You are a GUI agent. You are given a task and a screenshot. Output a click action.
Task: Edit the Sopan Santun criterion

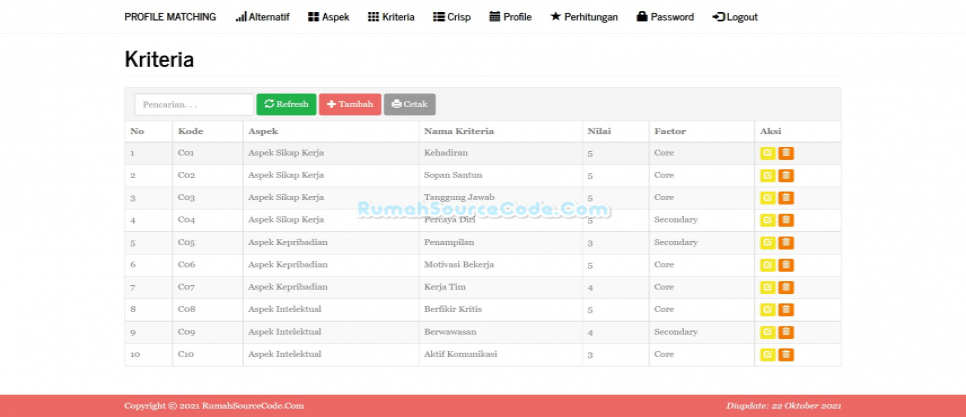pyautogui.click(x=768, y=176)
